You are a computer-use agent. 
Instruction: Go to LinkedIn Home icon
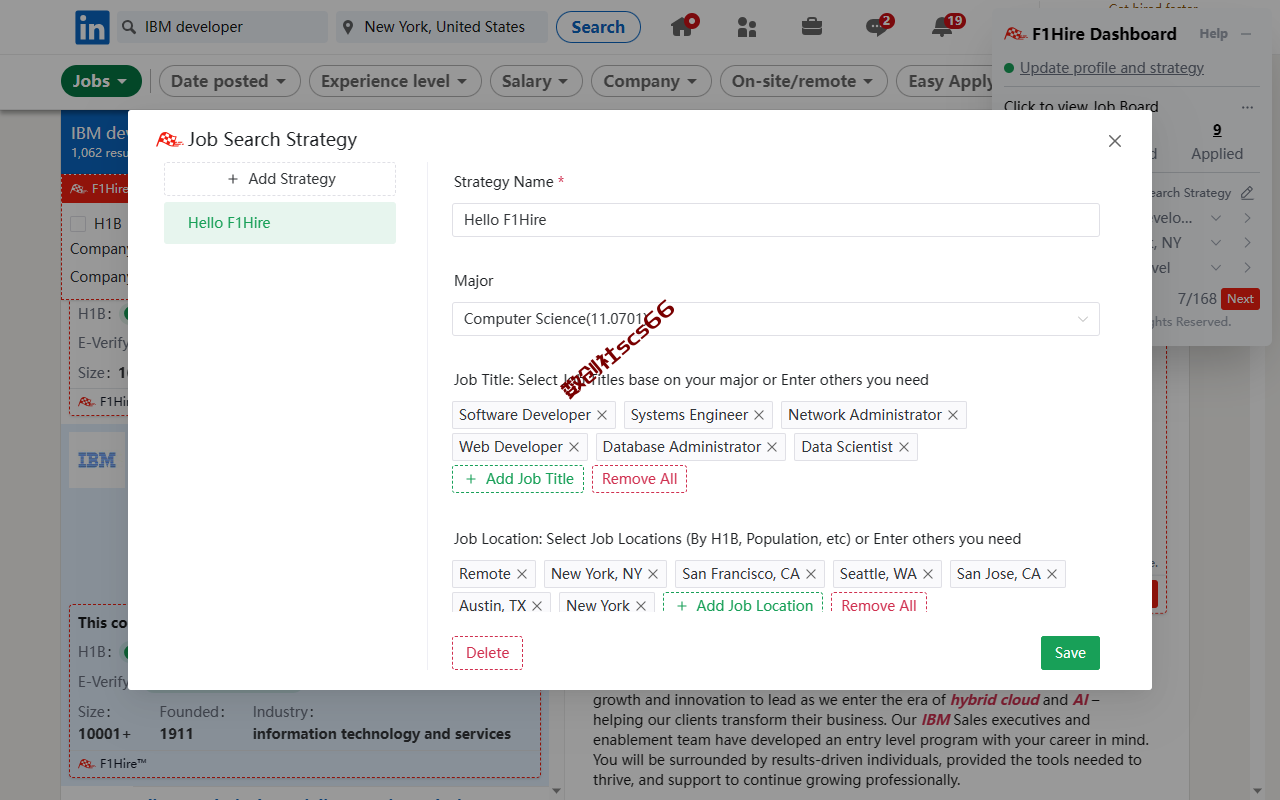(683, 26)
